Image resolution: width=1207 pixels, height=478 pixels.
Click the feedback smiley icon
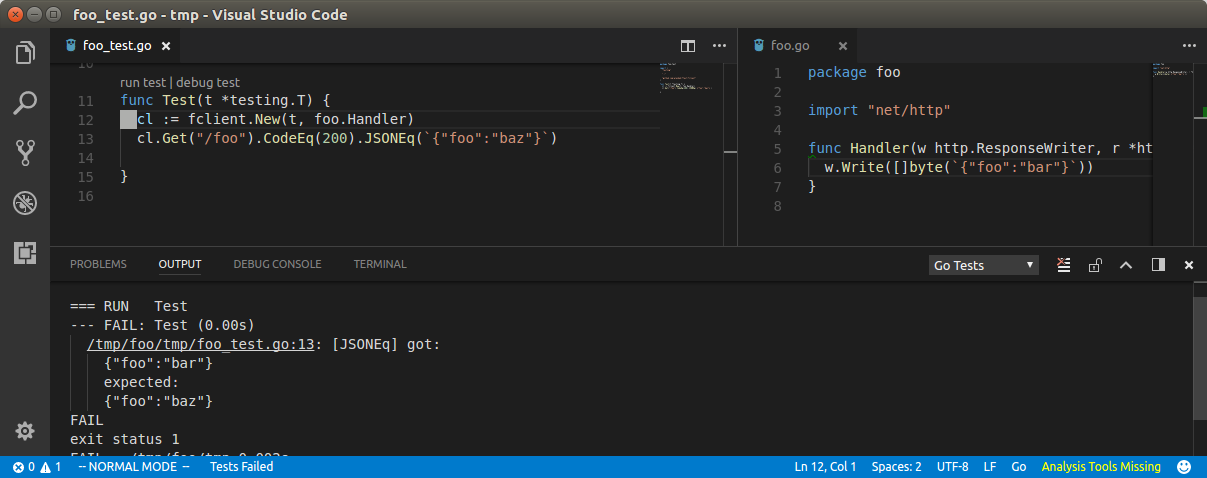[1184, 467]
